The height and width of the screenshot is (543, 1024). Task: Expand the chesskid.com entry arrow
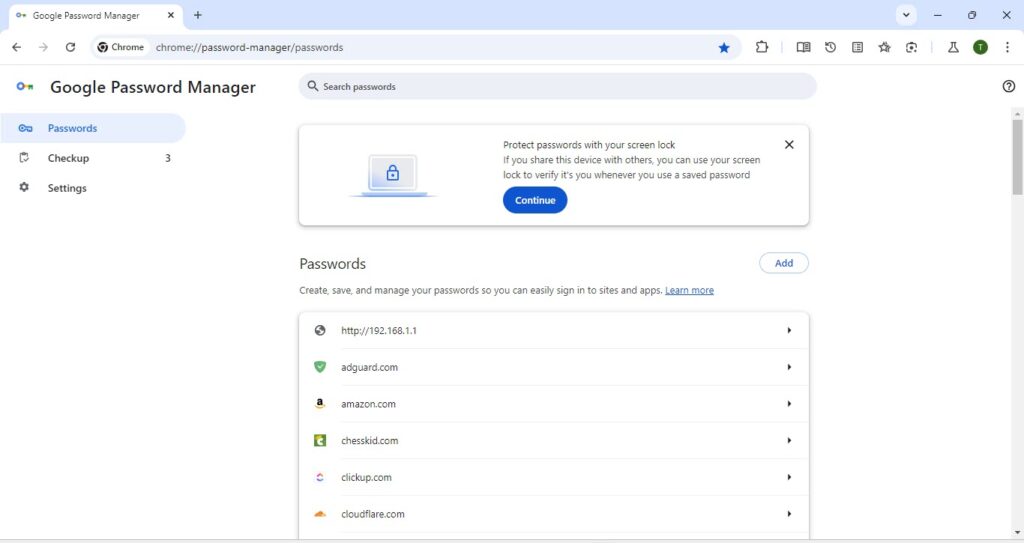(789, 440)
